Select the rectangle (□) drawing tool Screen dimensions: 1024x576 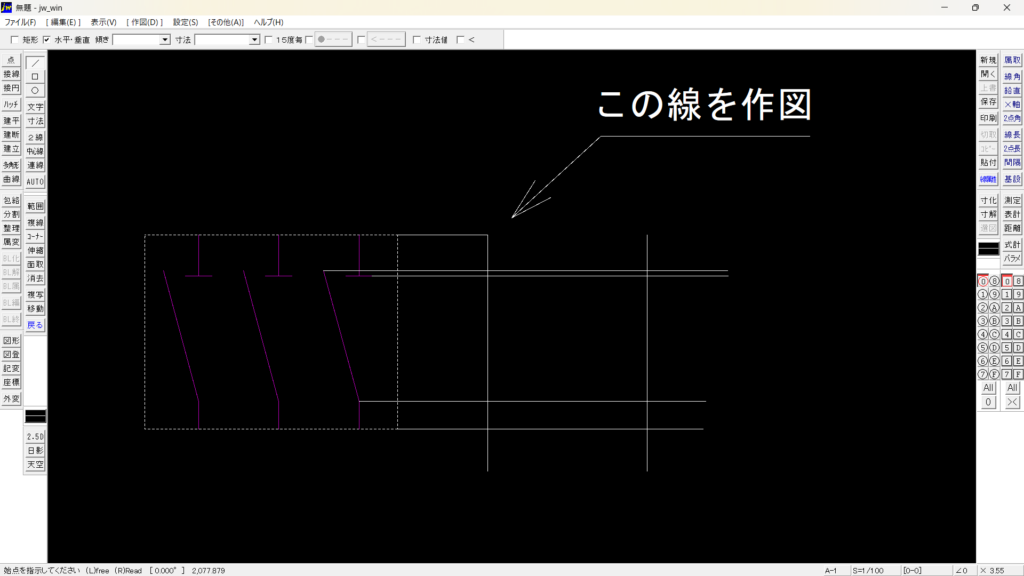pyautogui.click(x=35, y=76)
